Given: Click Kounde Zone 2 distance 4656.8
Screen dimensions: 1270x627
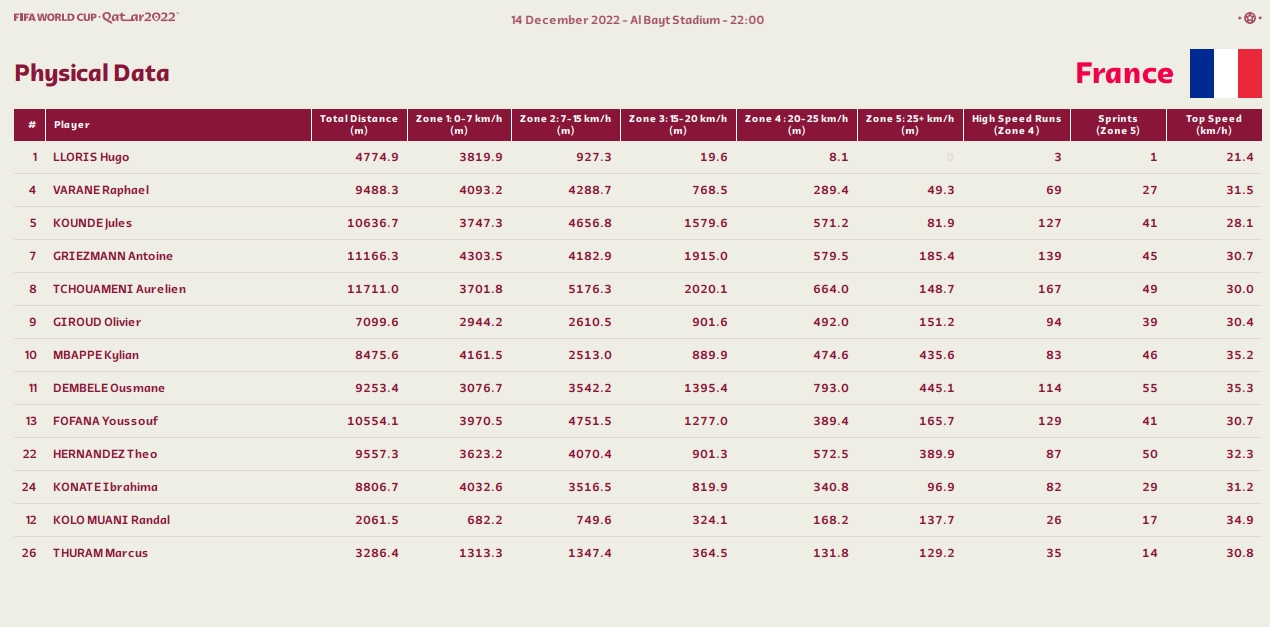Looking at the screenshot, I should click(590, 223).
